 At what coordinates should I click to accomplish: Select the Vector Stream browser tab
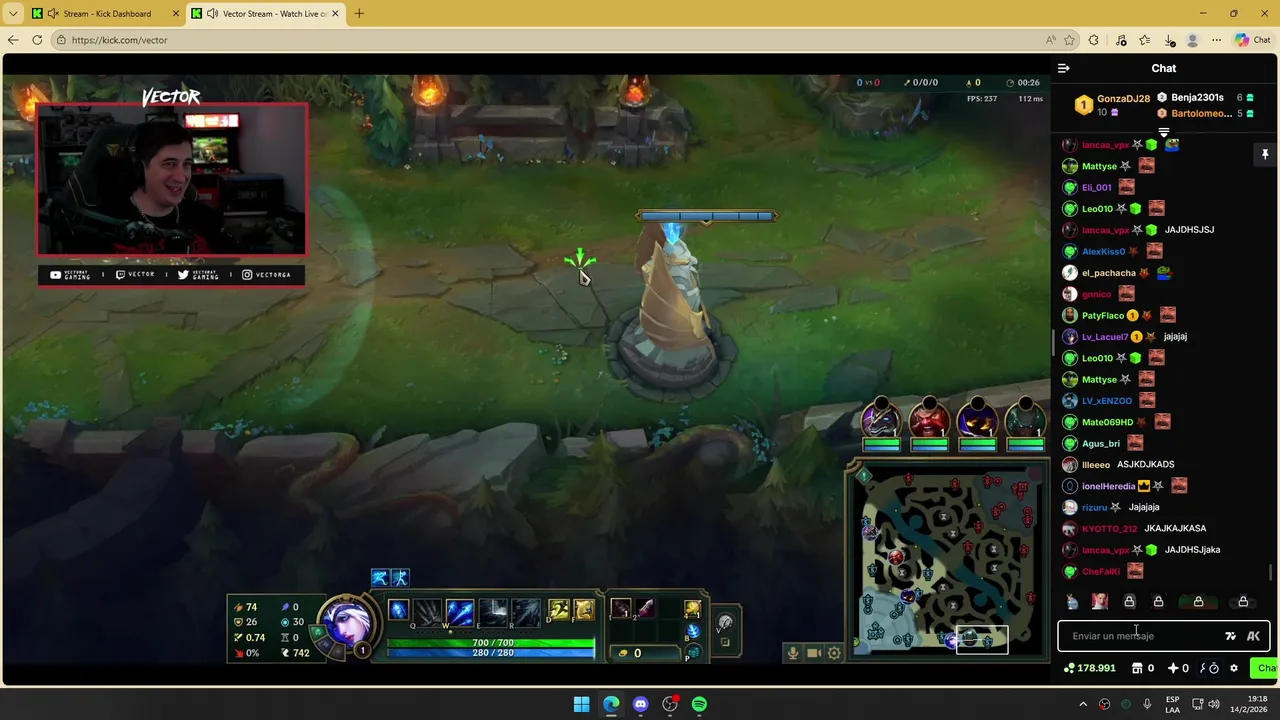265,14
